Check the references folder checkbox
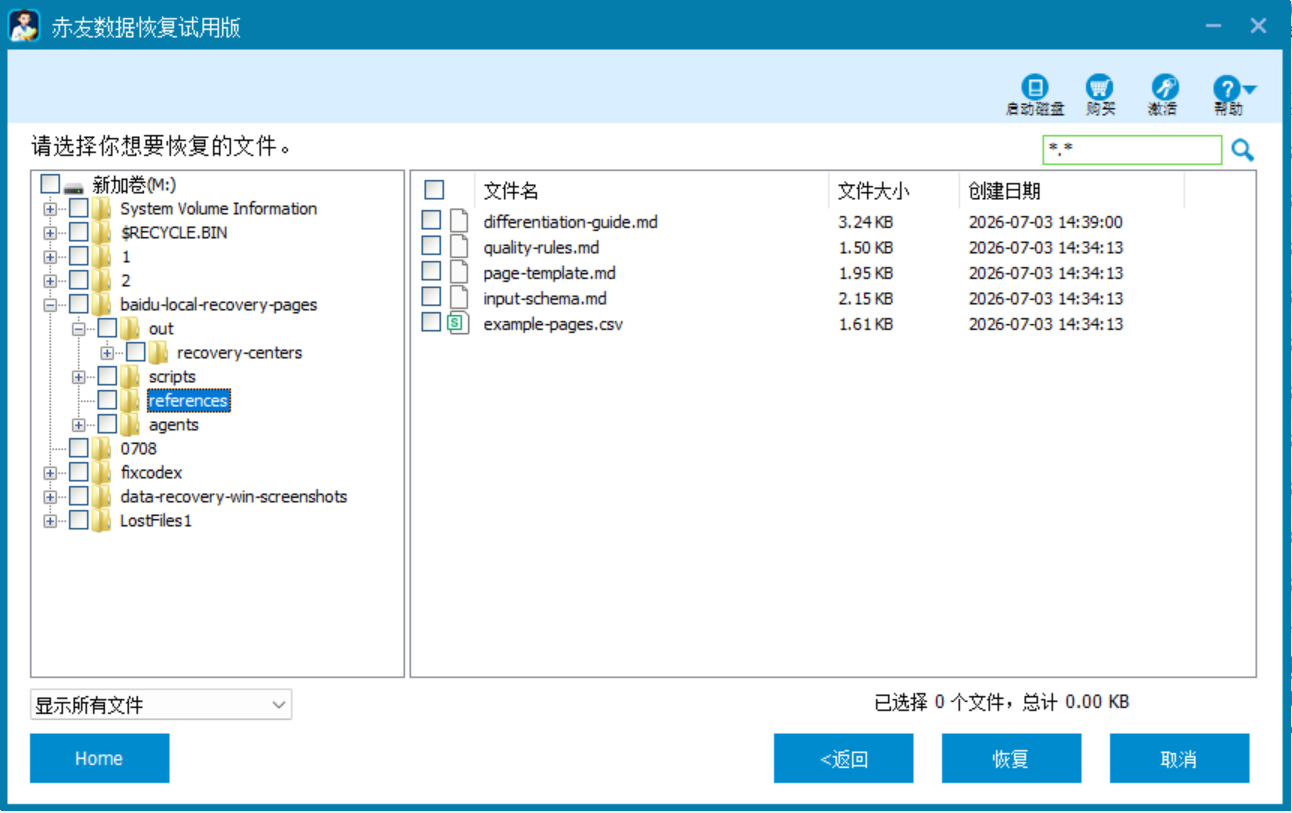Viewport: 1292px width, 813px height. point(107,400)
